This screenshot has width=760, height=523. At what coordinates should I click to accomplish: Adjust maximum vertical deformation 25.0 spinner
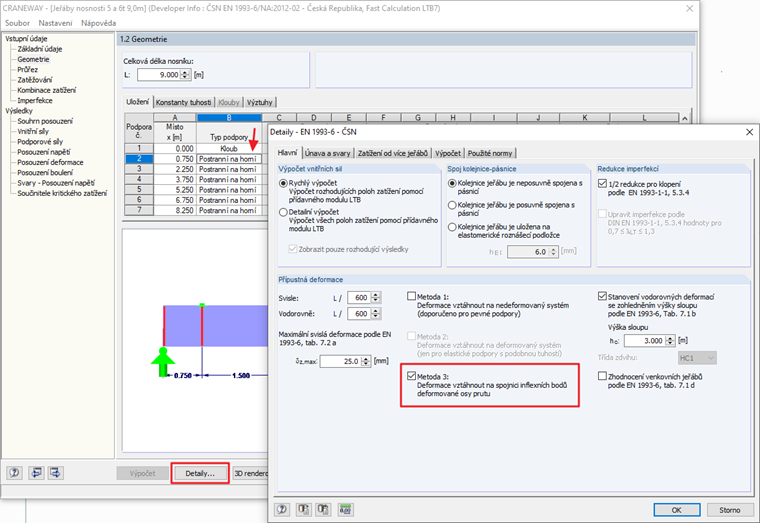pyautogui.click(x=366, y=361)
